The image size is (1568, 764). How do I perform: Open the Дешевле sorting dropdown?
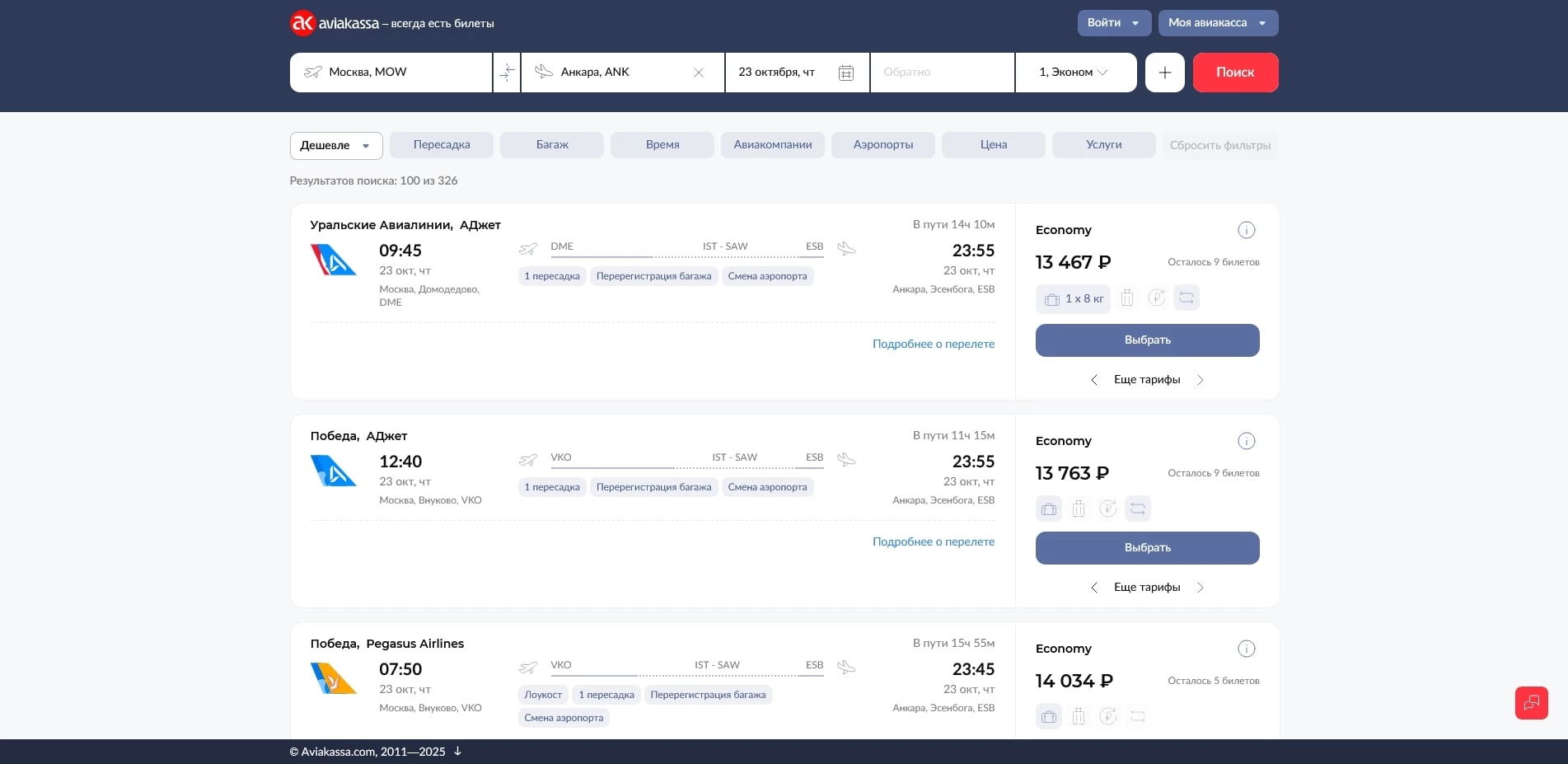click(335, 146)
